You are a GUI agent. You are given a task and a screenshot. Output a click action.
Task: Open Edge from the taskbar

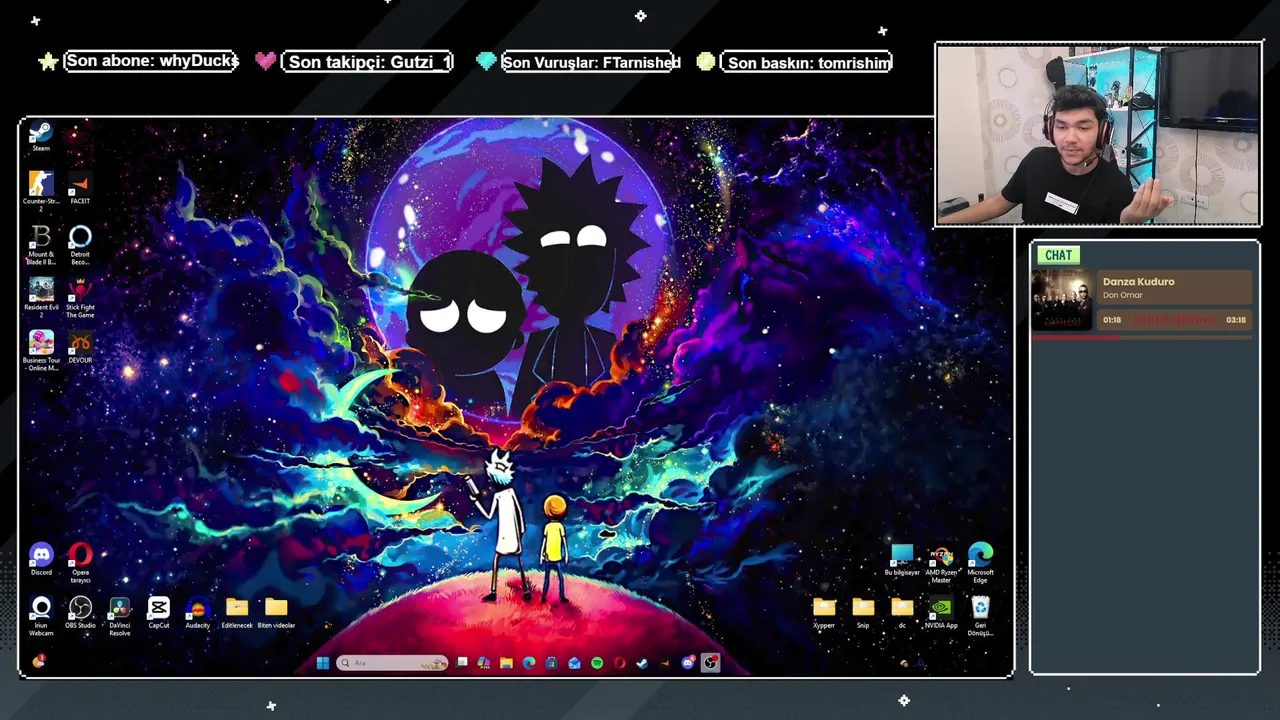(x=529, y=663)
